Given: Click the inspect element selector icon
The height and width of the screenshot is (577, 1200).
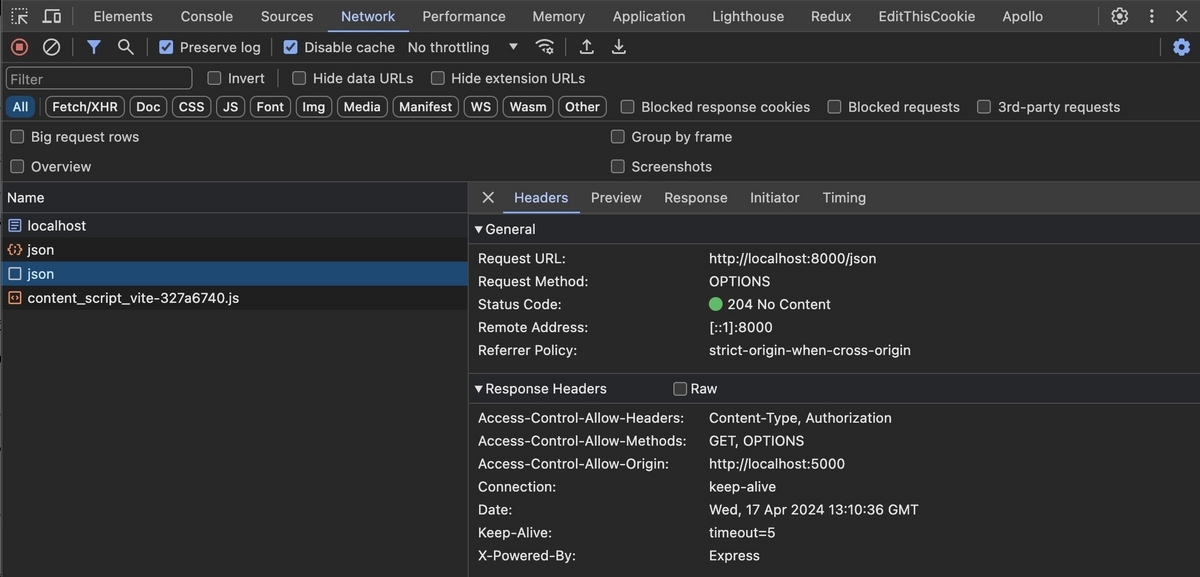Looking at the screenshot, I should tap(20, 16).
